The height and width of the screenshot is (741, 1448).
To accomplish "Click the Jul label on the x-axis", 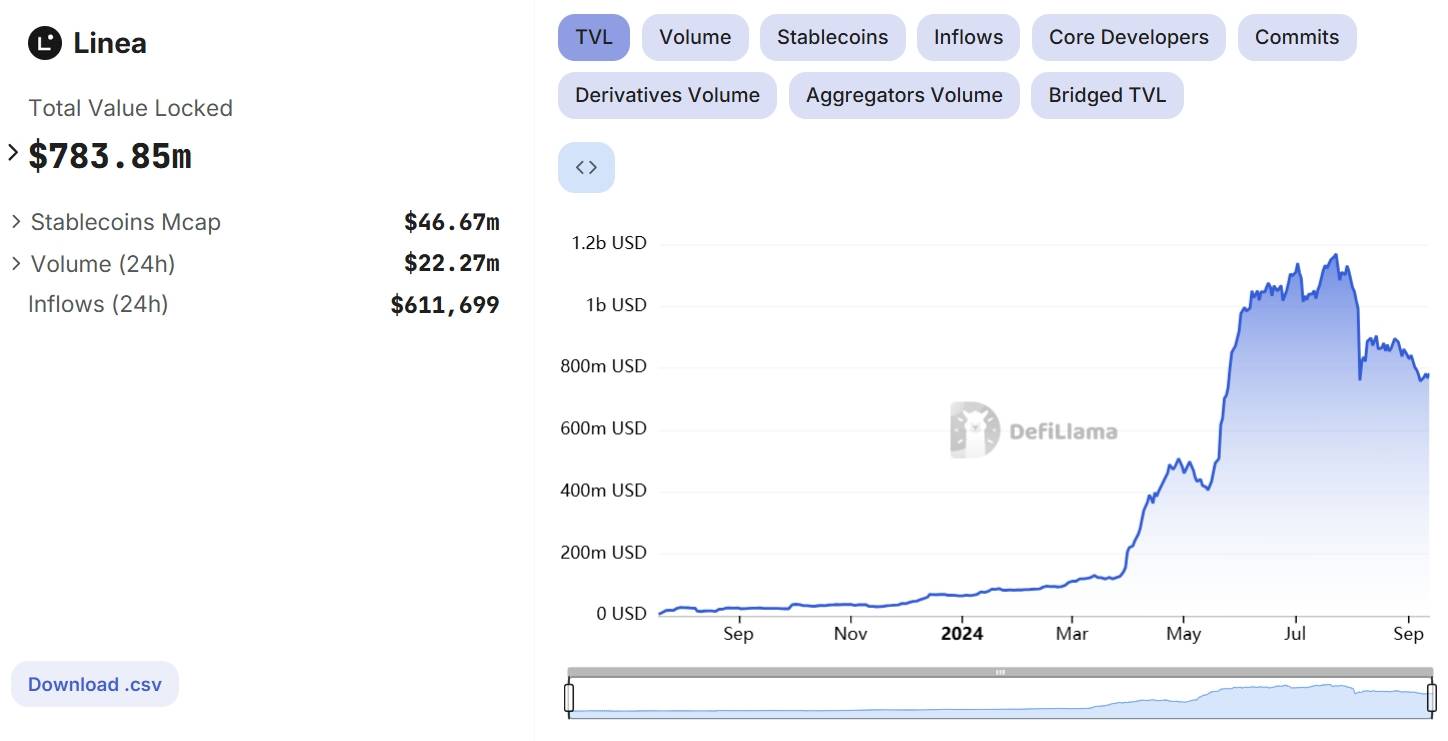I will point(1296,634).
